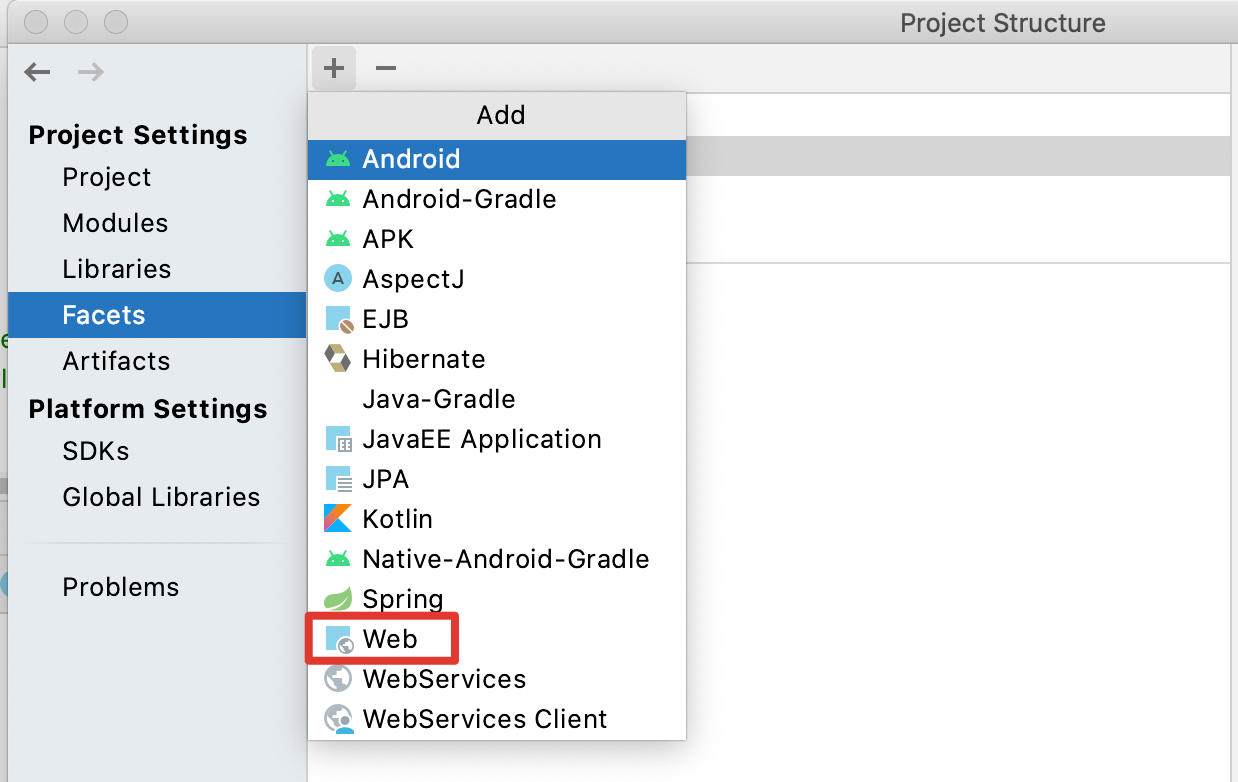The height and width of the screenshot is (782, 1238).
Task: Pick Hibernate in the Add list
Action: click(x=423, y=359)
